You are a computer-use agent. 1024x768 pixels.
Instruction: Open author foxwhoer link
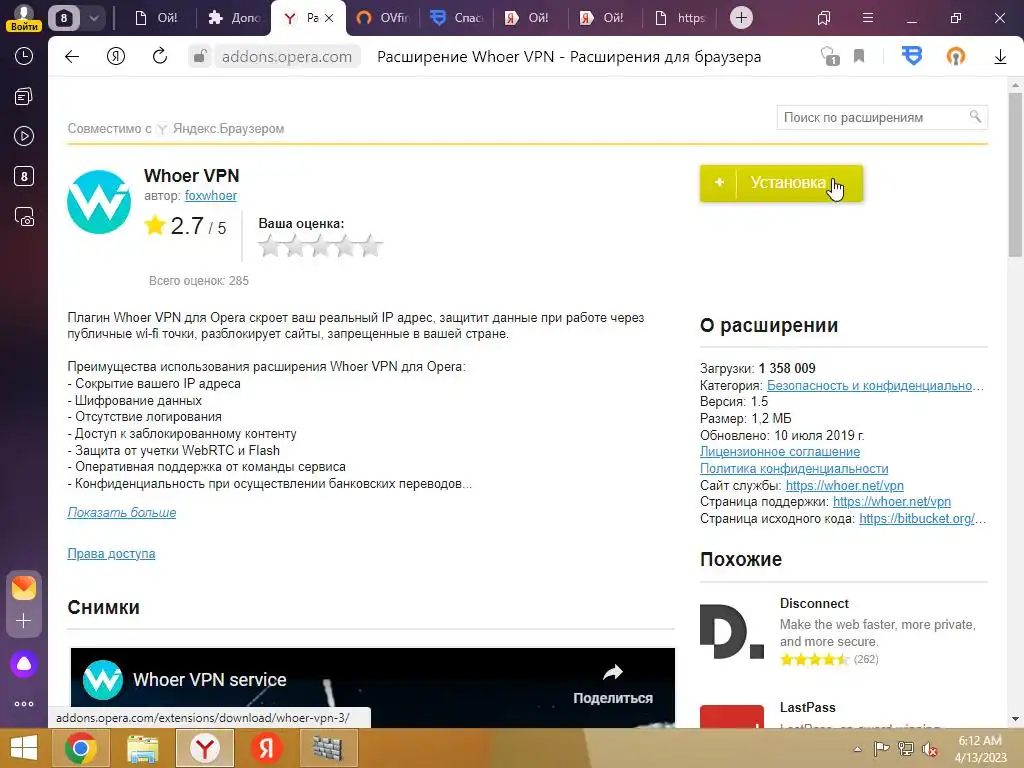[x=210, y=196]
